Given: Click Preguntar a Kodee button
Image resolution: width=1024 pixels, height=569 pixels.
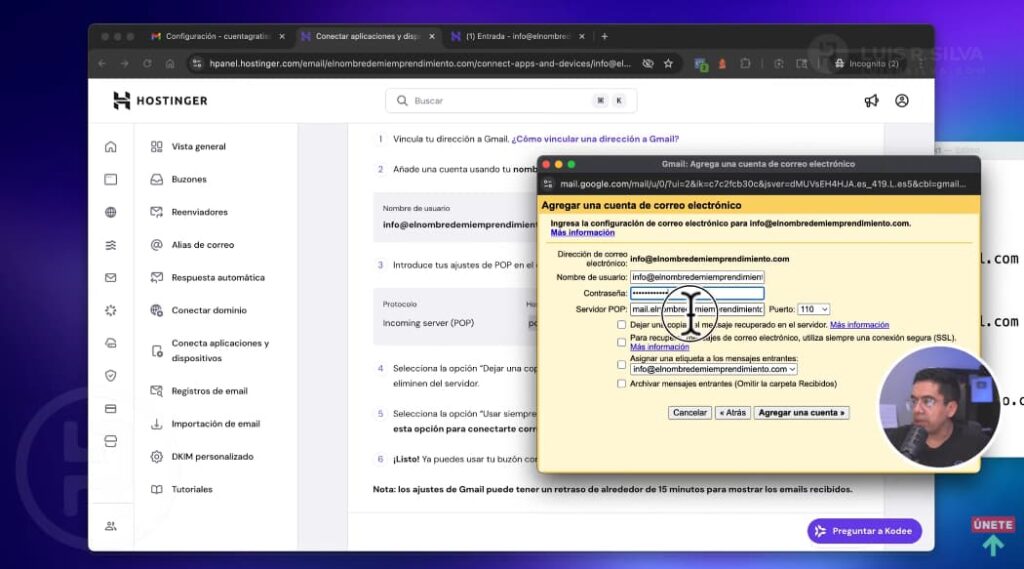Looking at the screenshot, I should 865,531.
